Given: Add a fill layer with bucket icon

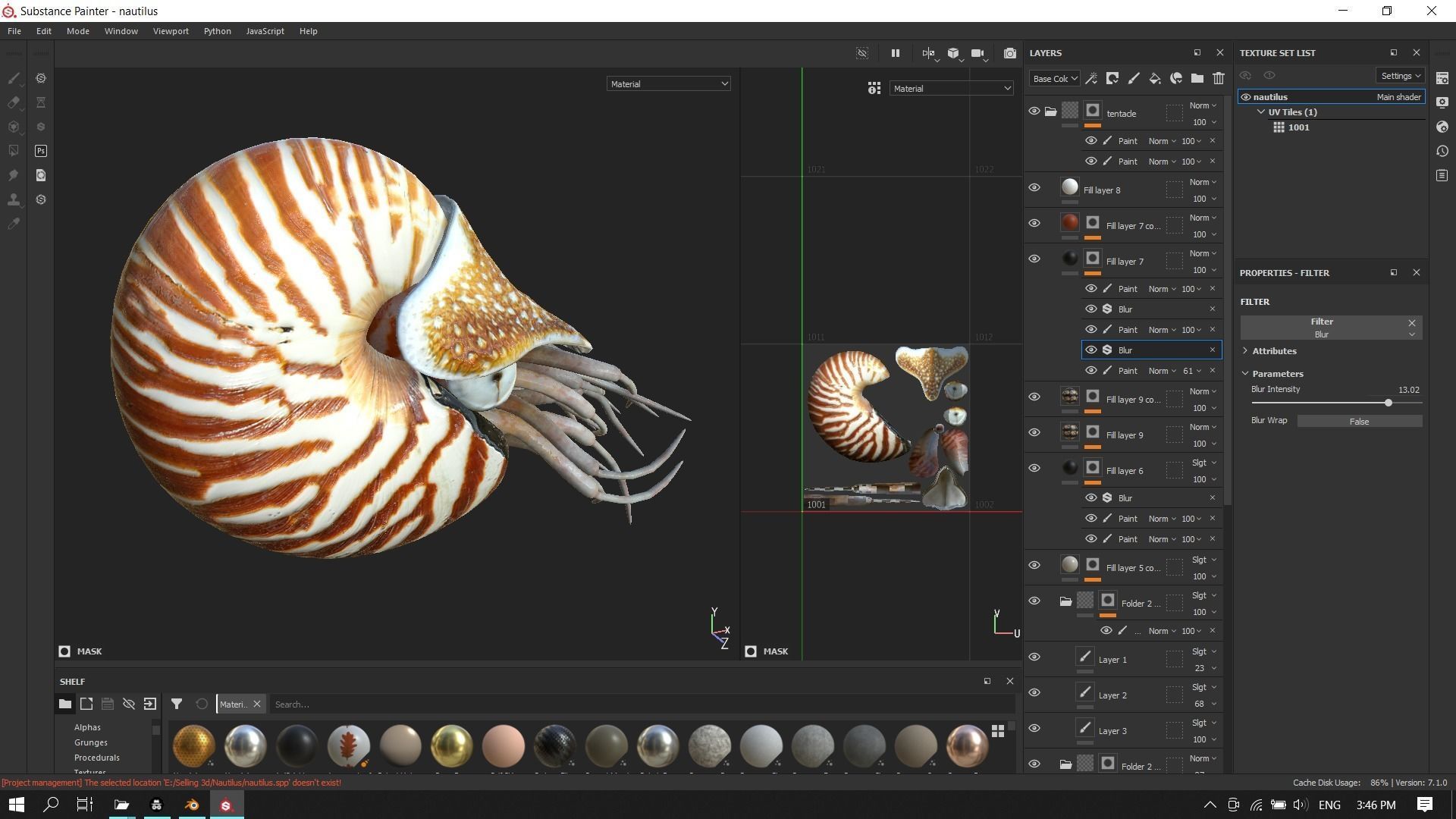Looking at the screenshot, I should [1155, 78].
